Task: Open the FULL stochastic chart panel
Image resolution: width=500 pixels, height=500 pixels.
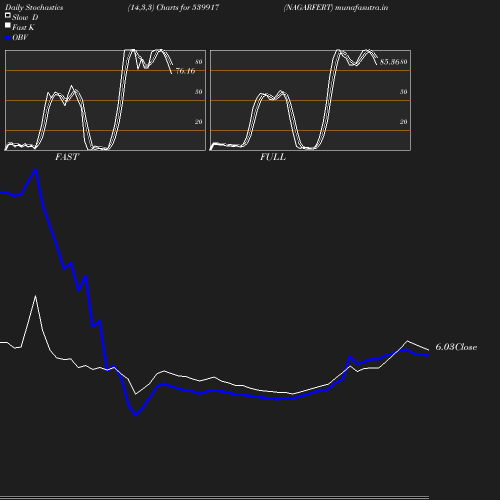Action: (x=310, y=100)
